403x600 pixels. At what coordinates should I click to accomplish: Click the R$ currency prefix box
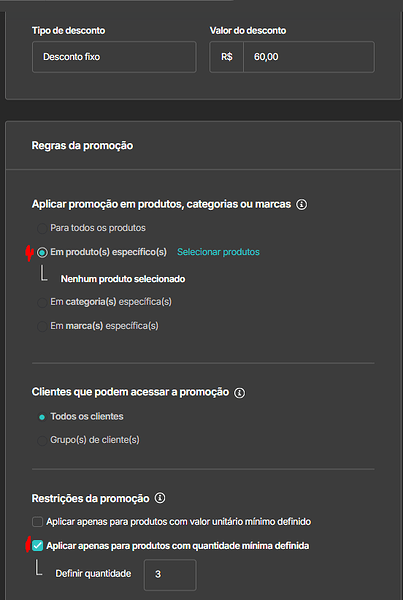point(227,57)
